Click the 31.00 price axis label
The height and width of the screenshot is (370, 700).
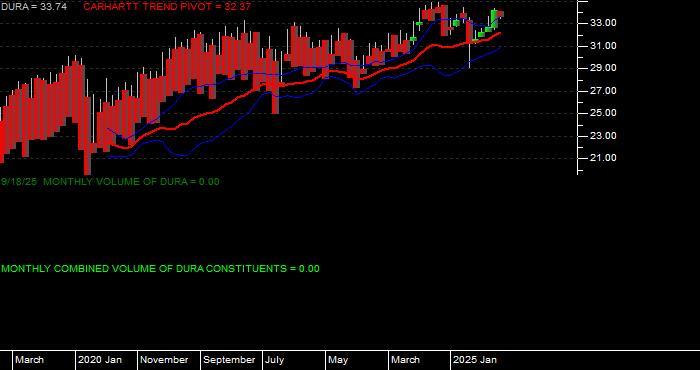(604, 46)
